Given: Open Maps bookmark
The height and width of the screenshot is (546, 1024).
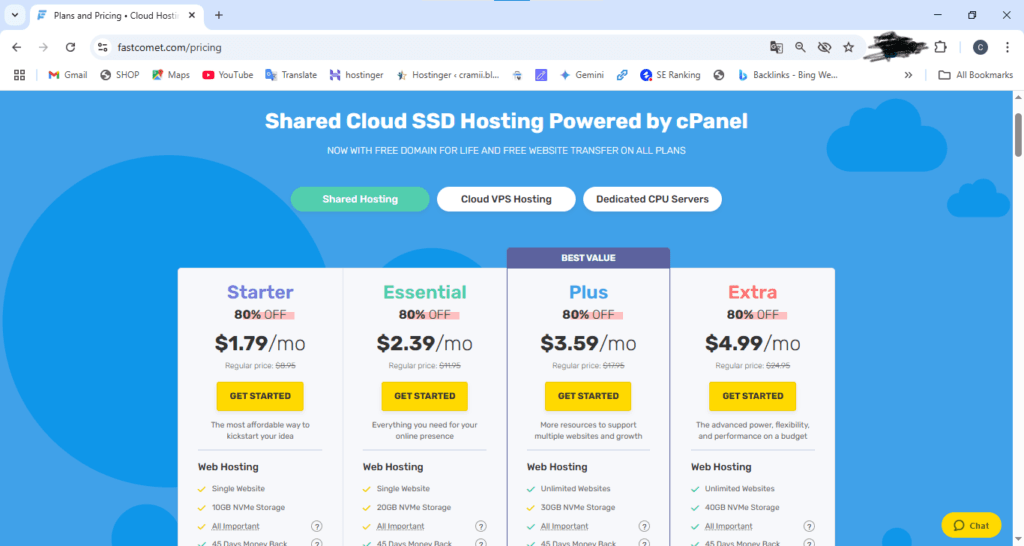Looking at the screenshot, I should click(x=170, y=75).
